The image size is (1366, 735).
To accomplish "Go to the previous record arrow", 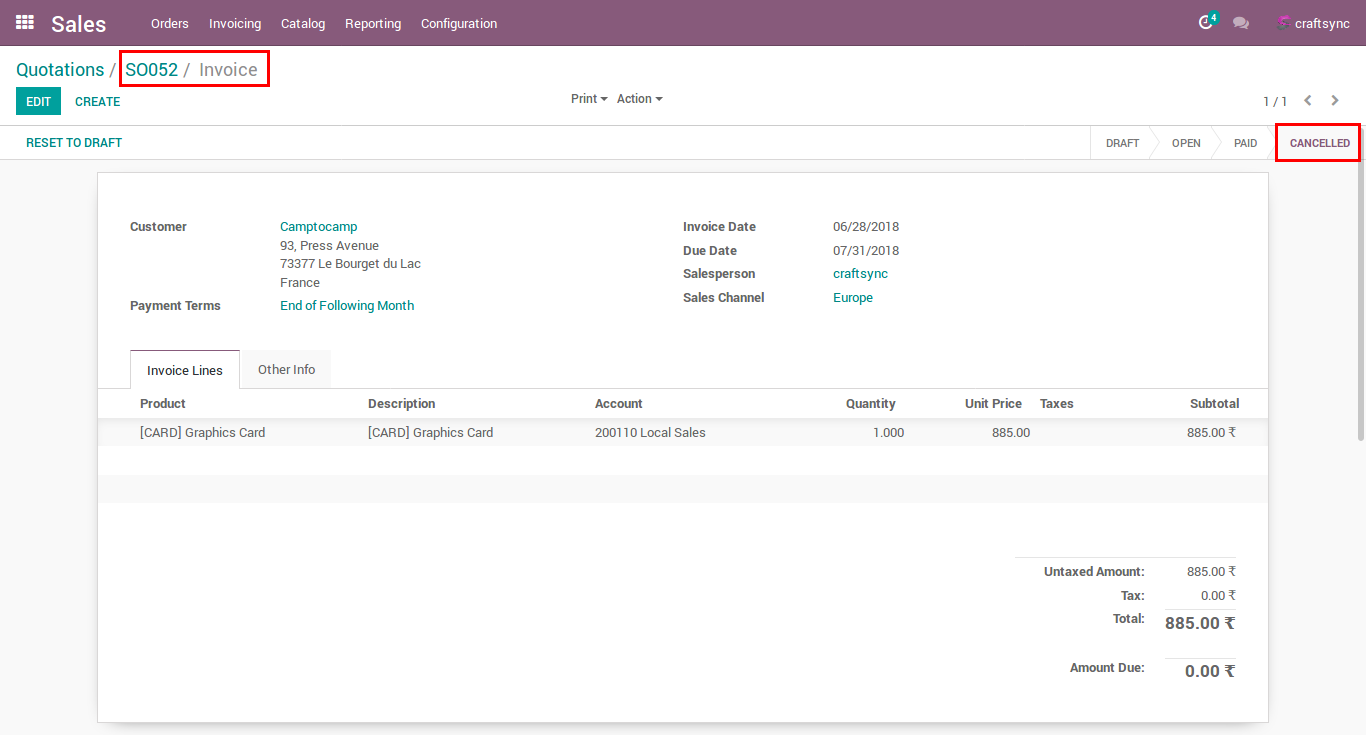I will coord(1308,100).
